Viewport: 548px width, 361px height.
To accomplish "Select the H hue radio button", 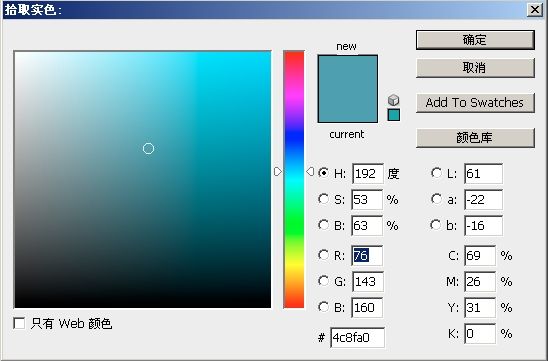I will click(x=323, y=173).
